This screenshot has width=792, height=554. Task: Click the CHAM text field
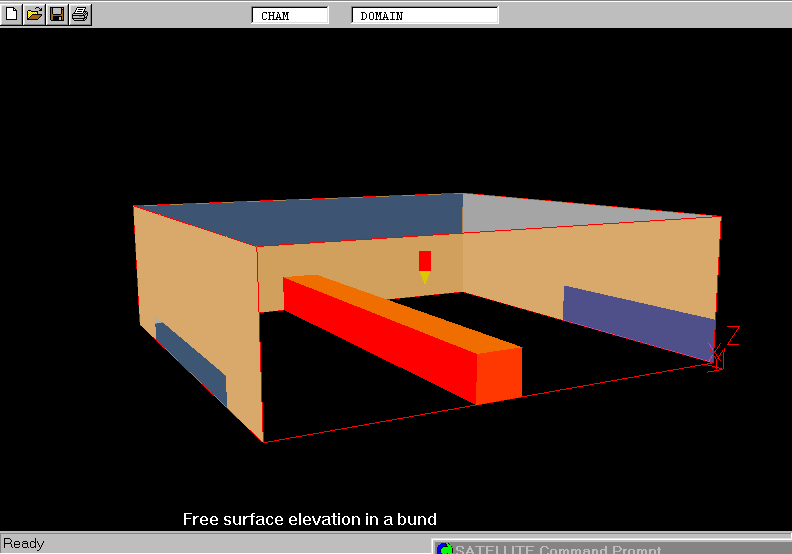[290, 15]
